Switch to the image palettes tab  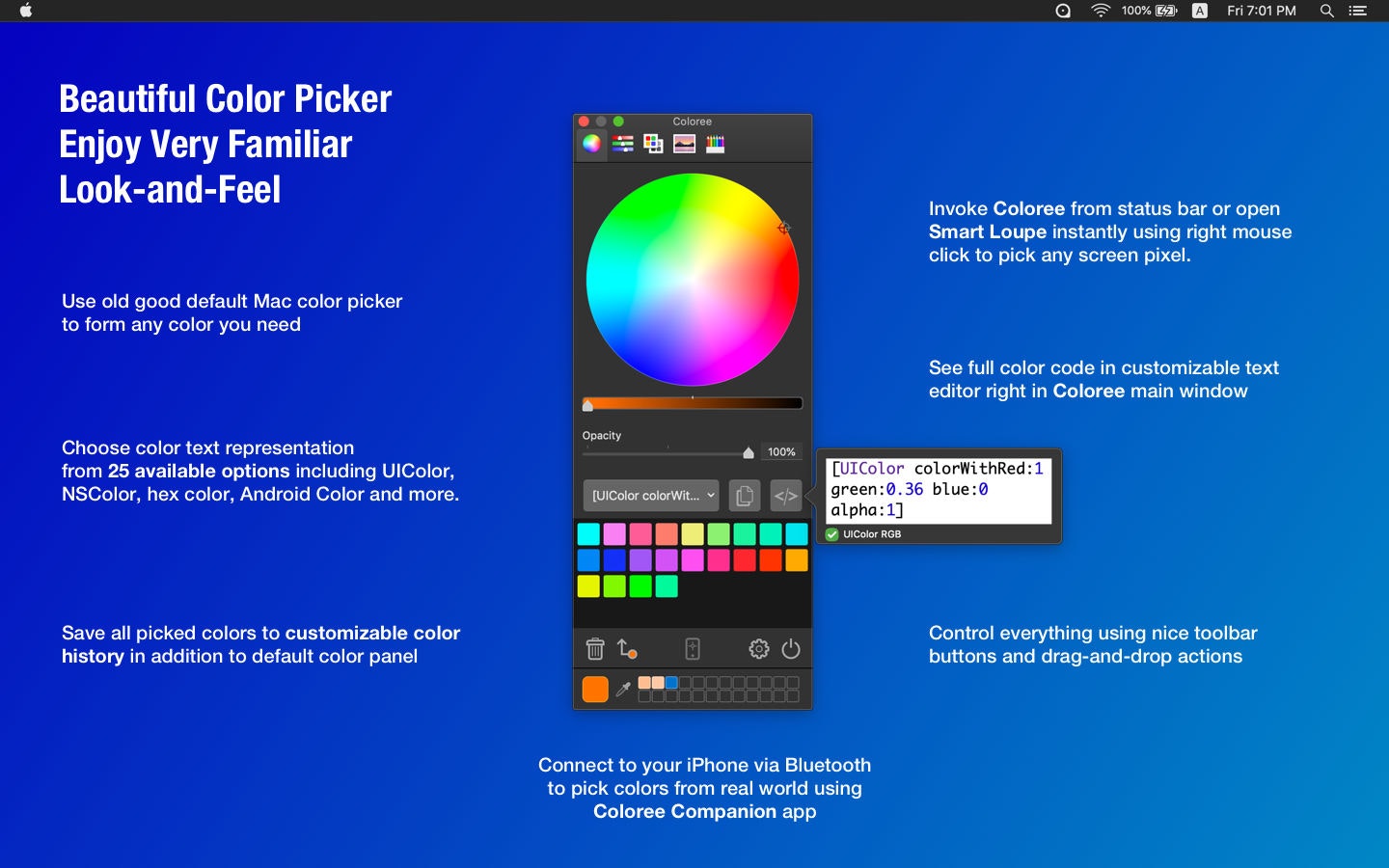[x=684, y=144]
